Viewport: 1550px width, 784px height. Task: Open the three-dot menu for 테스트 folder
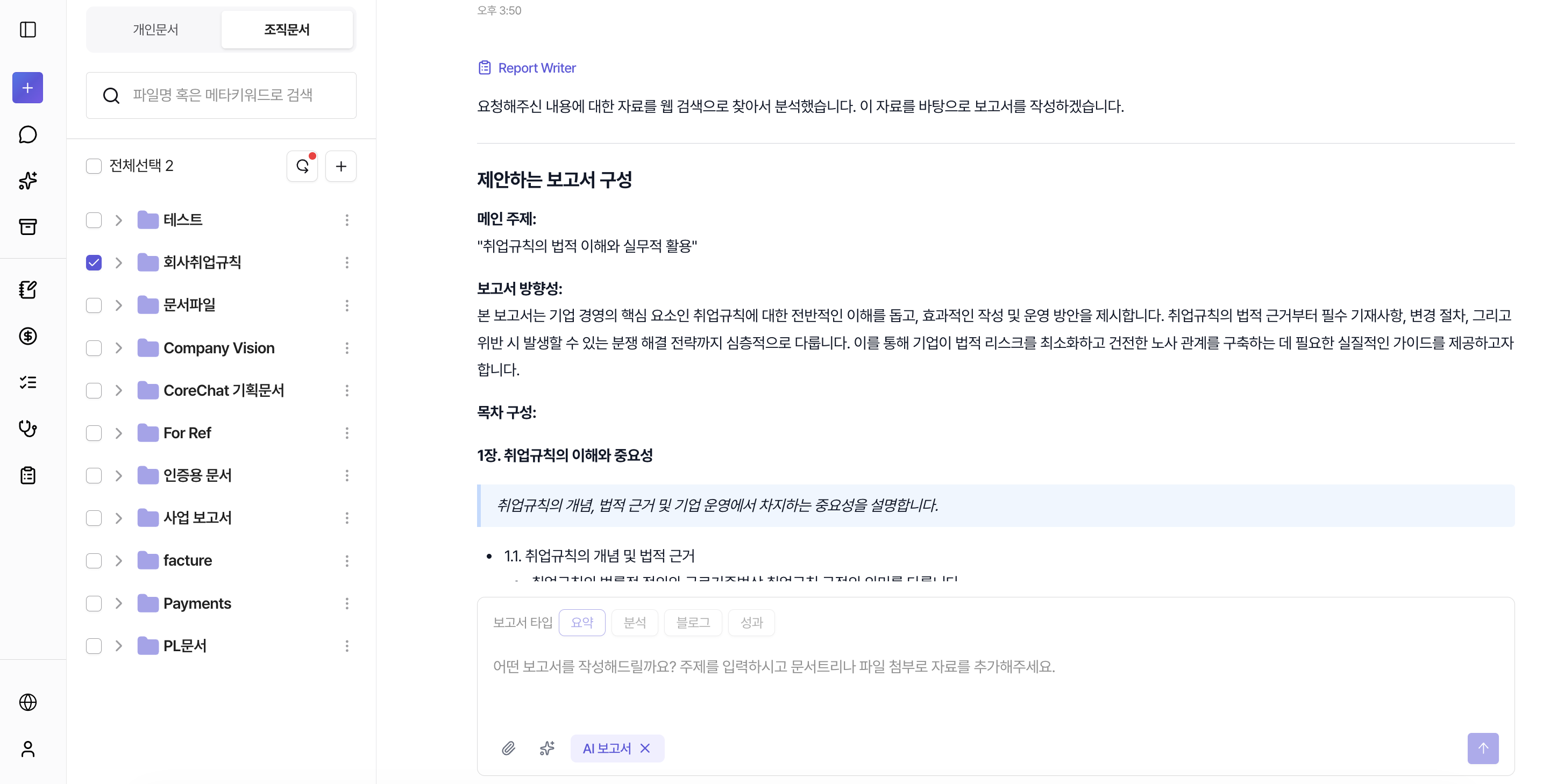click(x=347, y=219)
